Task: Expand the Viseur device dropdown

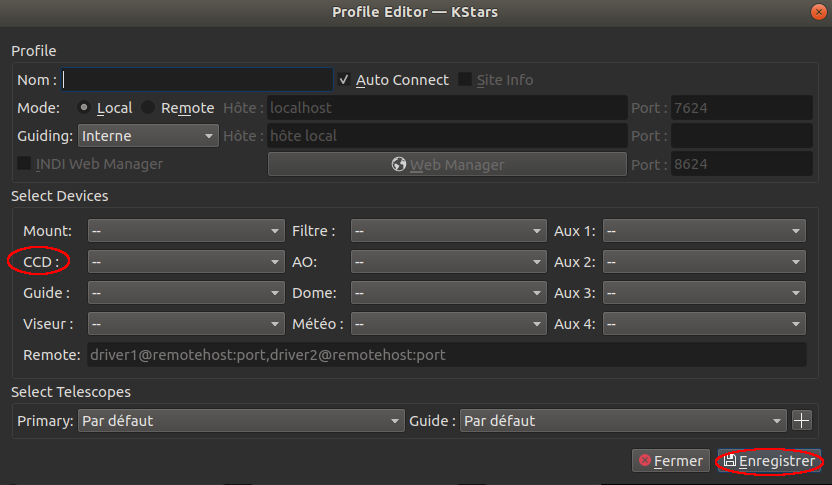Action: point(186,324)
